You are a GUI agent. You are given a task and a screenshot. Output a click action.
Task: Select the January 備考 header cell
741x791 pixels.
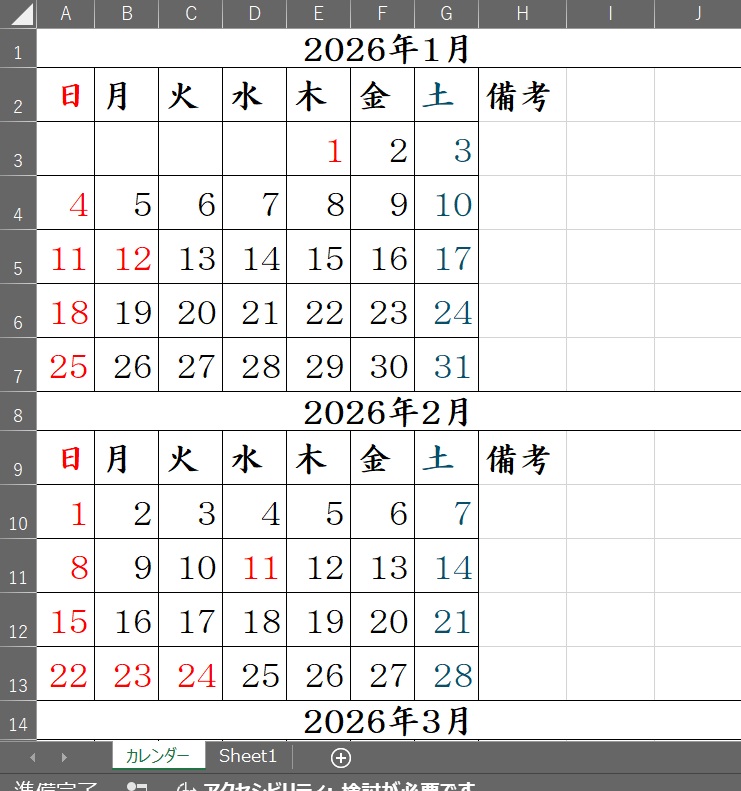pos(522,96)
